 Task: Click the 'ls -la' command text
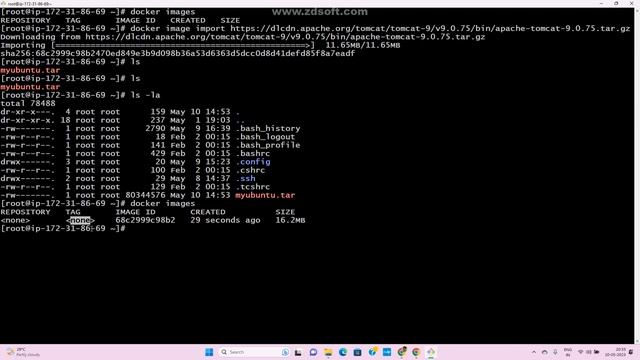145,95
